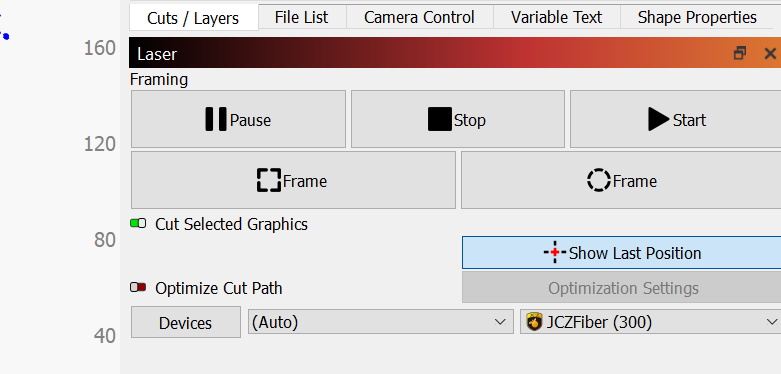Click the Laser panel gradient title bar

pyautogui.click(x=428, y=53)
